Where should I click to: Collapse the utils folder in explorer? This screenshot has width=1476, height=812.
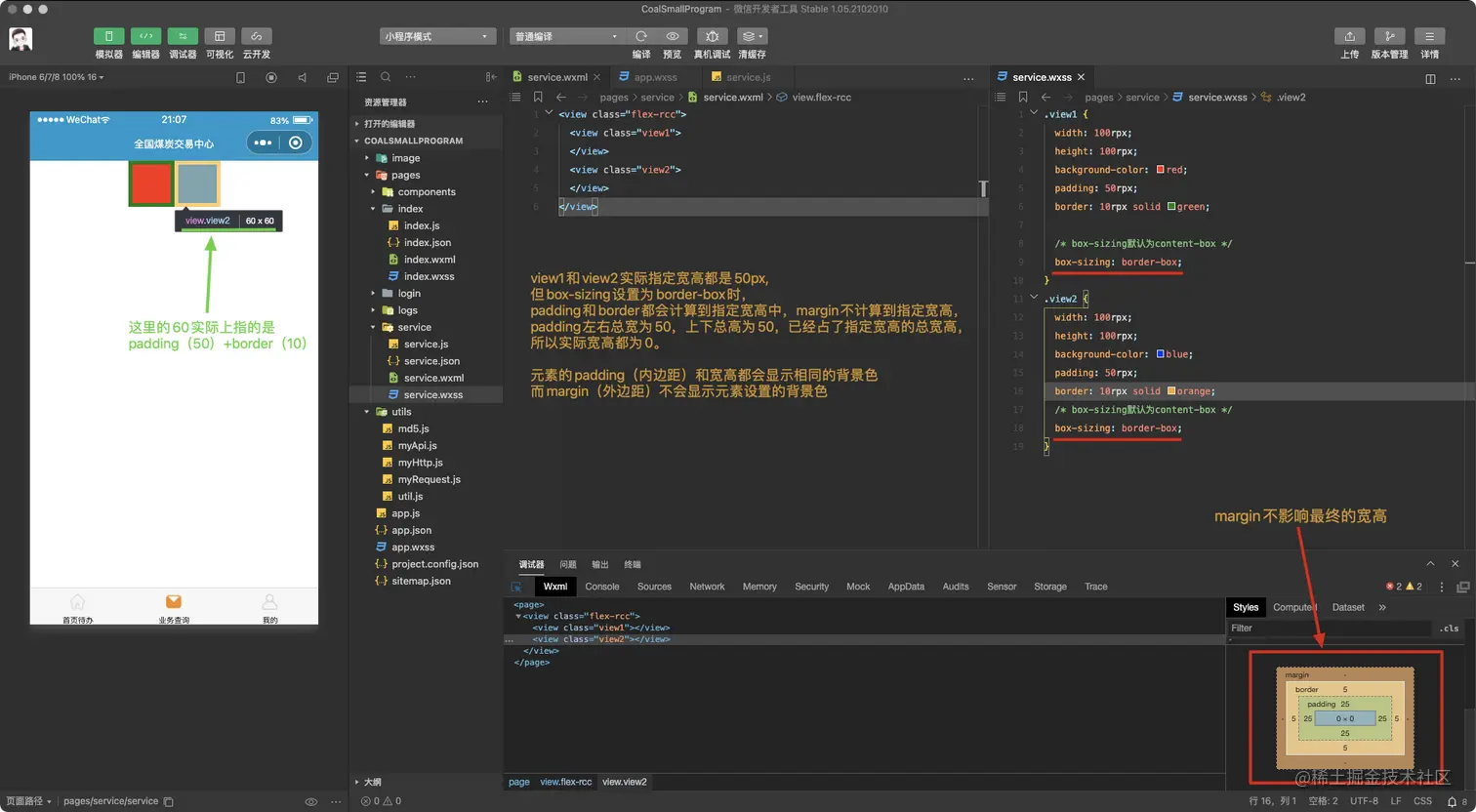368,412
